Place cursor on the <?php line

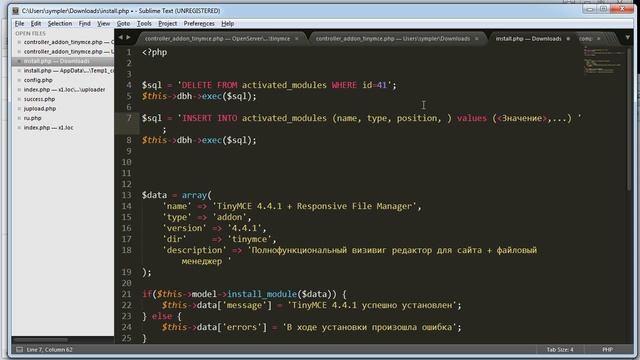[x=154, y=52]
